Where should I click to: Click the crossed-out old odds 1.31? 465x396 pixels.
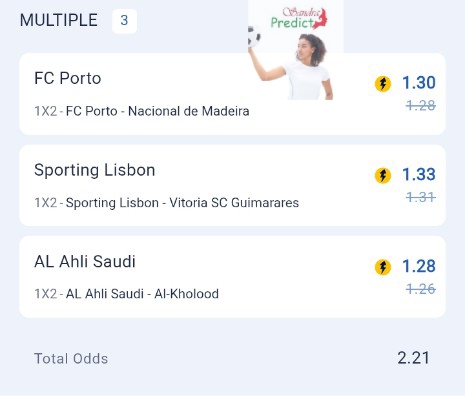[x=421, y=197]
